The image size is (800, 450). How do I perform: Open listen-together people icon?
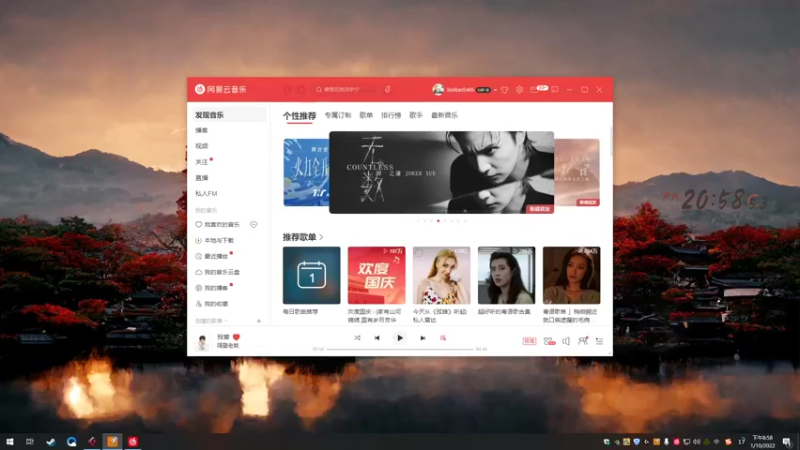(583, 341)
